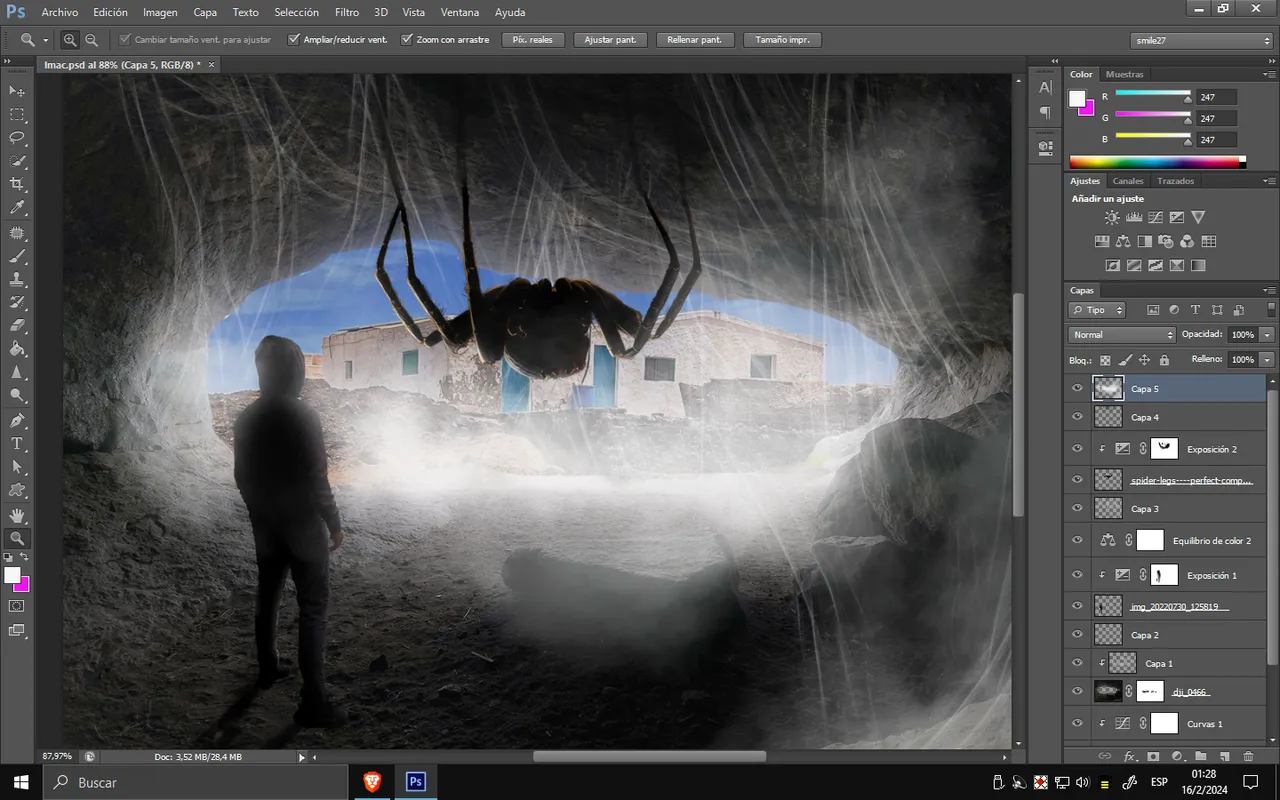Open the Capas panel options menu
The width and height of the screenshot is (1280, 800).
click(x=1268, y=290)
